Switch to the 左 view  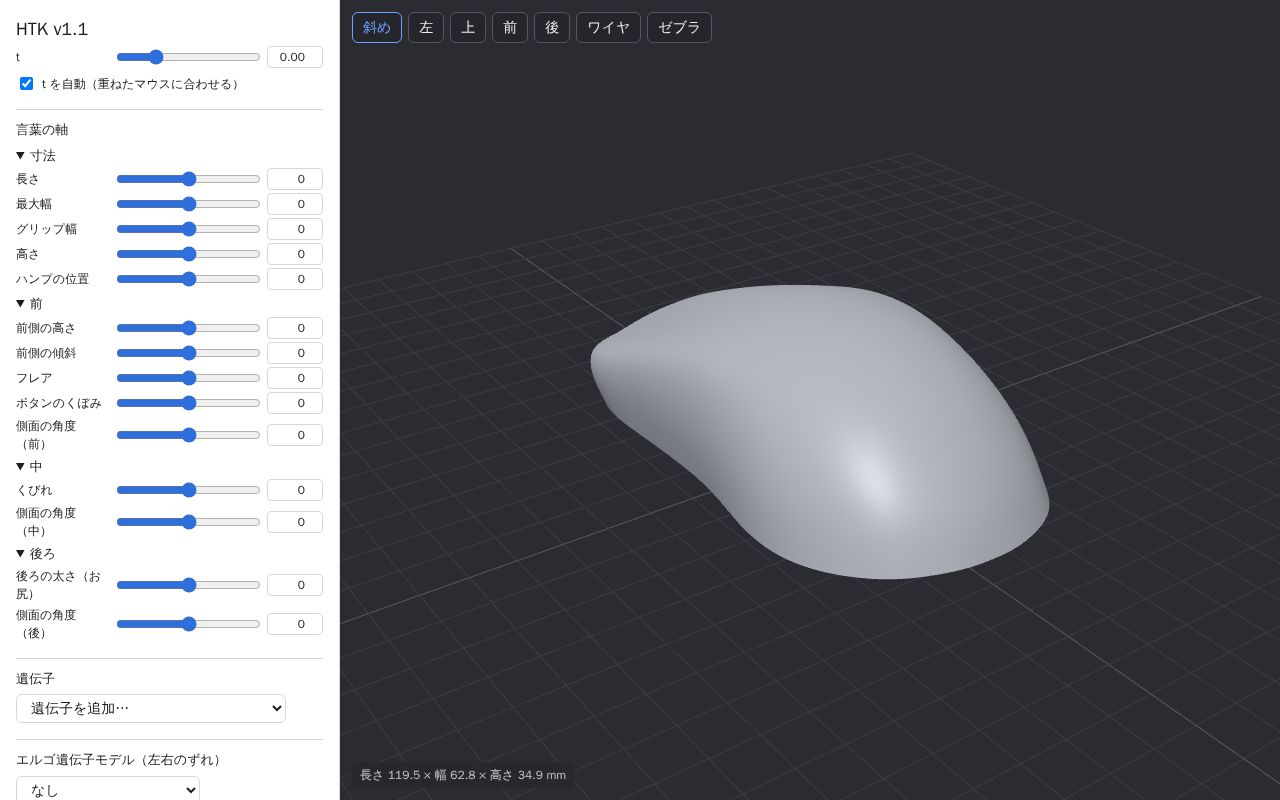[426, 28]
